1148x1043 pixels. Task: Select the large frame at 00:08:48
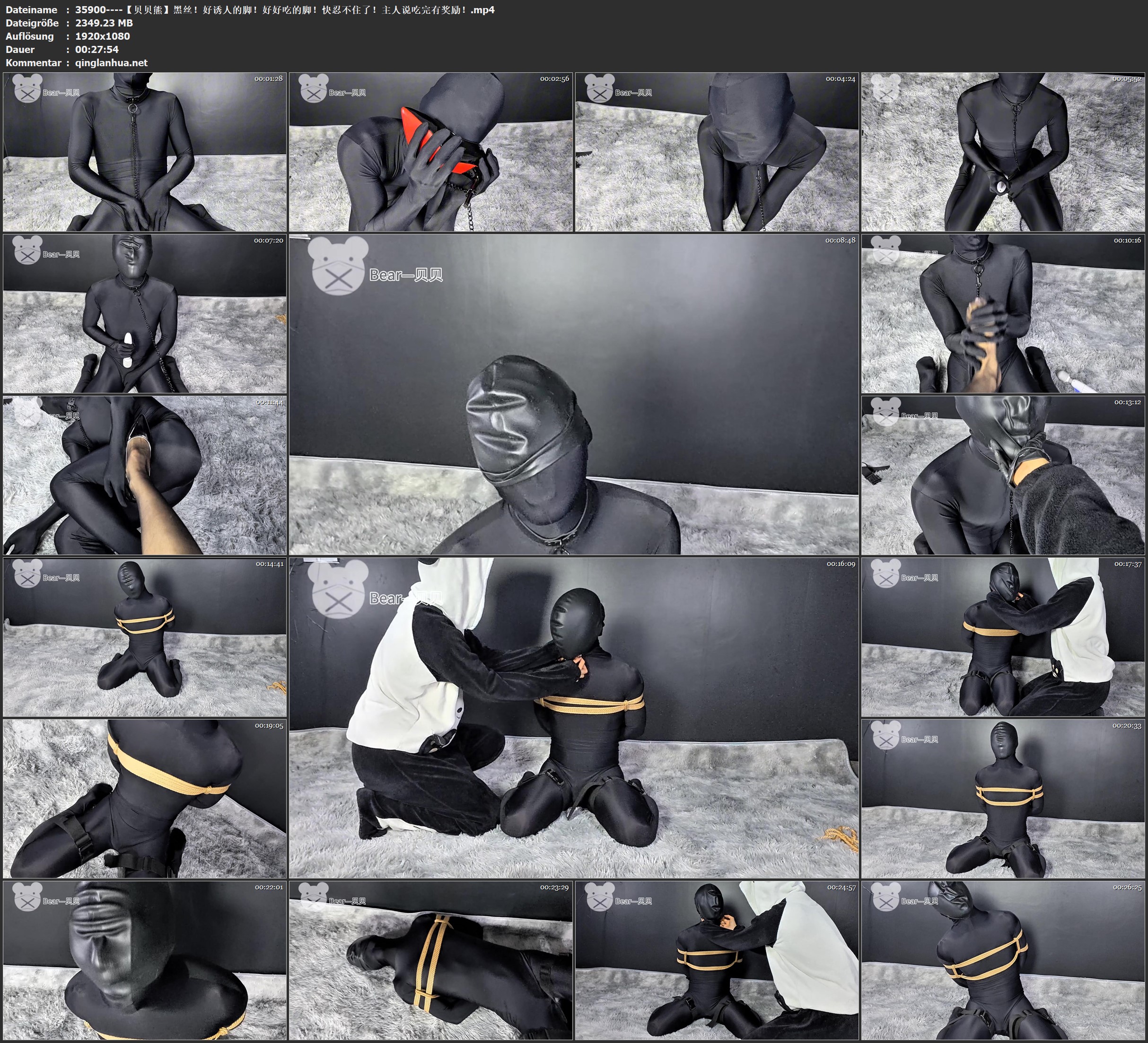(x=573, y=394)
